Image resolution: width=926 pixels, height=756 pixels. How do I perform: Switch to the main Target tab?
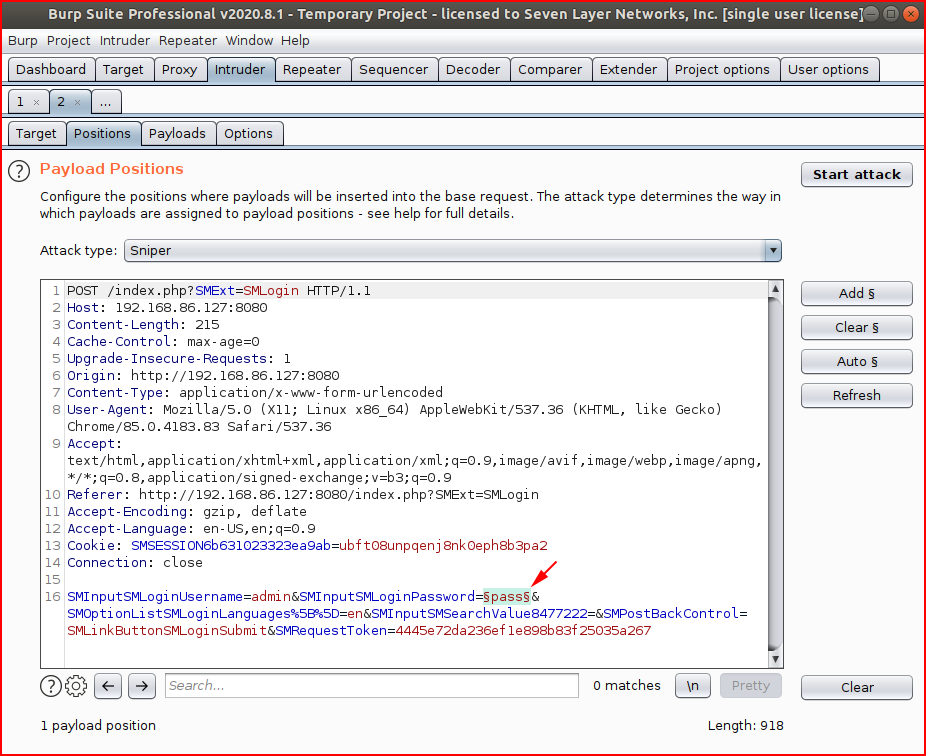tap(123, 70)
